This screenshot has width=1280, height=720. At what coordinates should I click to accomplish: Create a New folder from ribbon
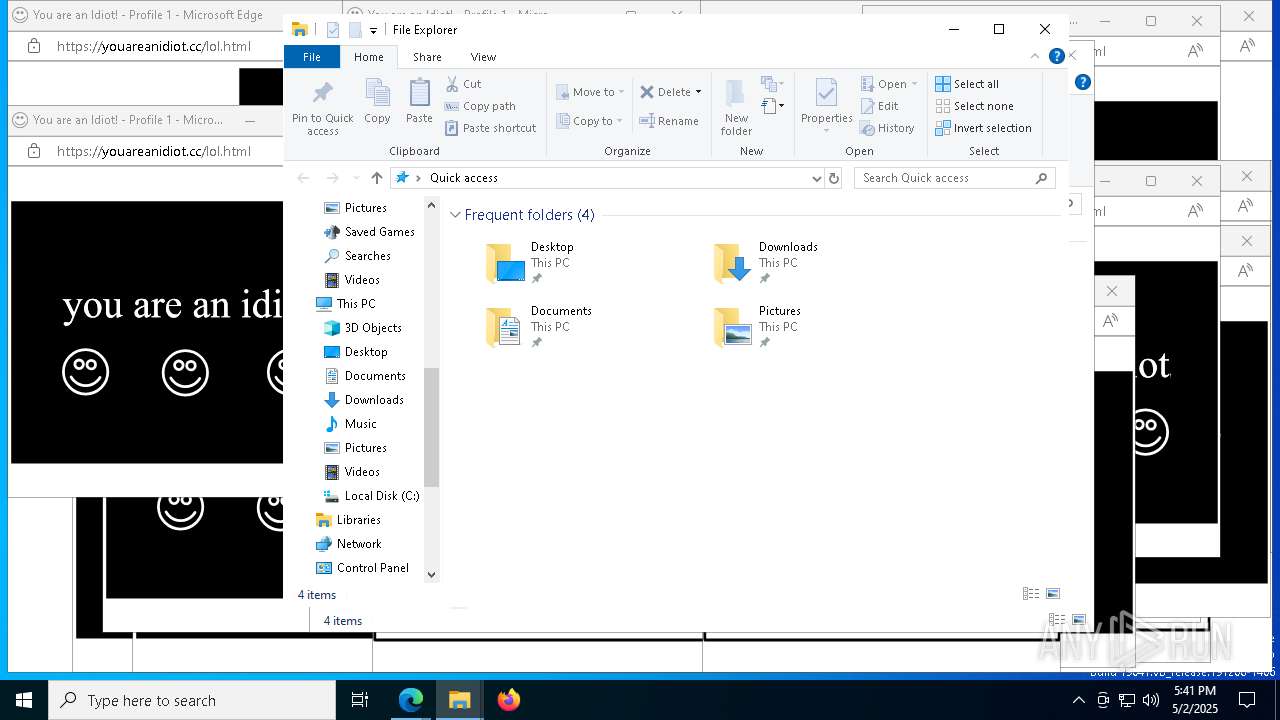click(x=736, y=108)
